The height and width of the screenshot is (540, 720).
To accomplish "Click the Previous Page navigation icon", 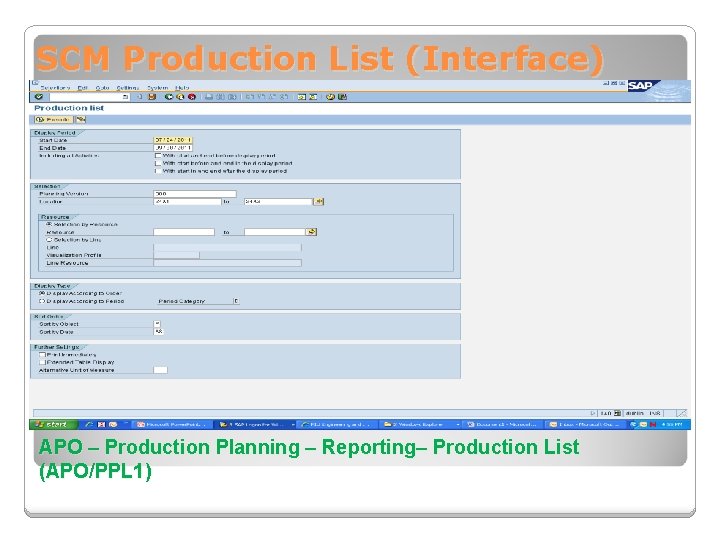I will click(260, 97).
